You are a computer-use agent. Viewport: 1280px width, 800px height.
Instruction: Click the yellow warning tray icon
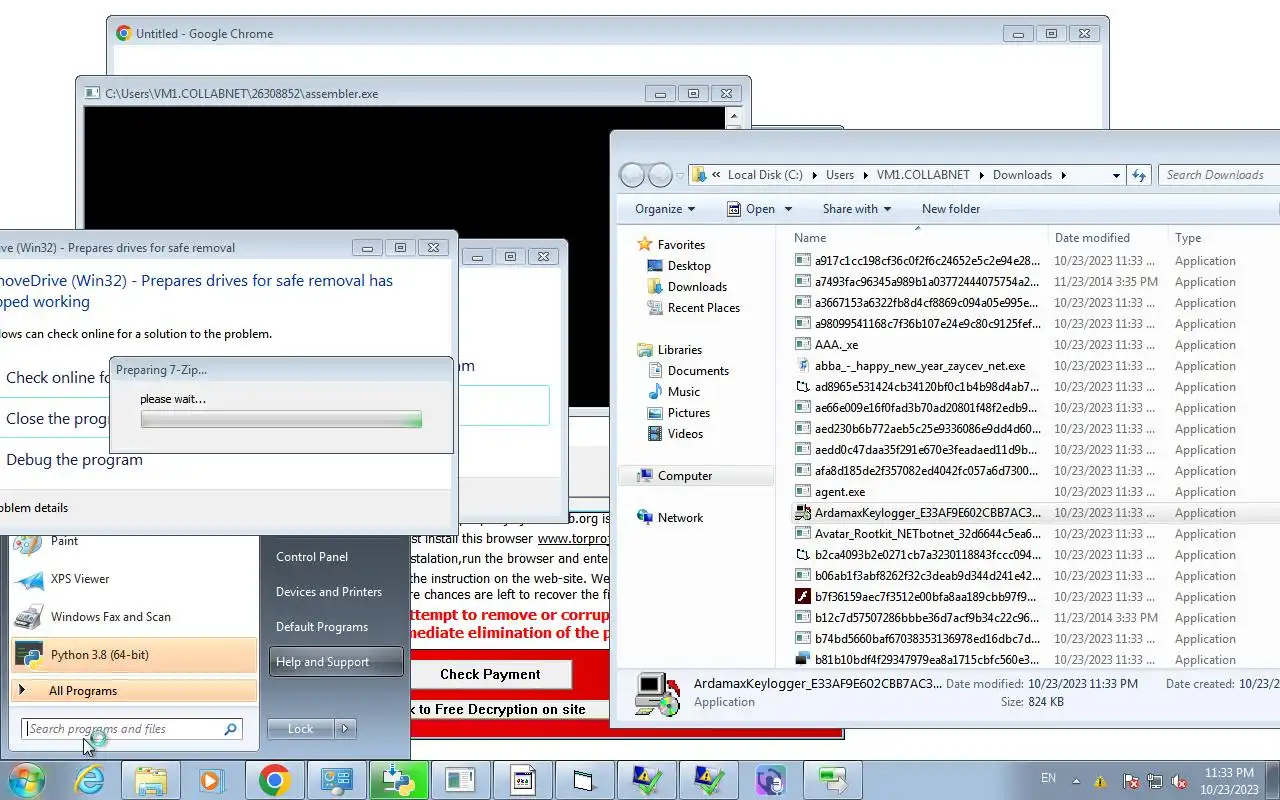[x=1101, y=781]
